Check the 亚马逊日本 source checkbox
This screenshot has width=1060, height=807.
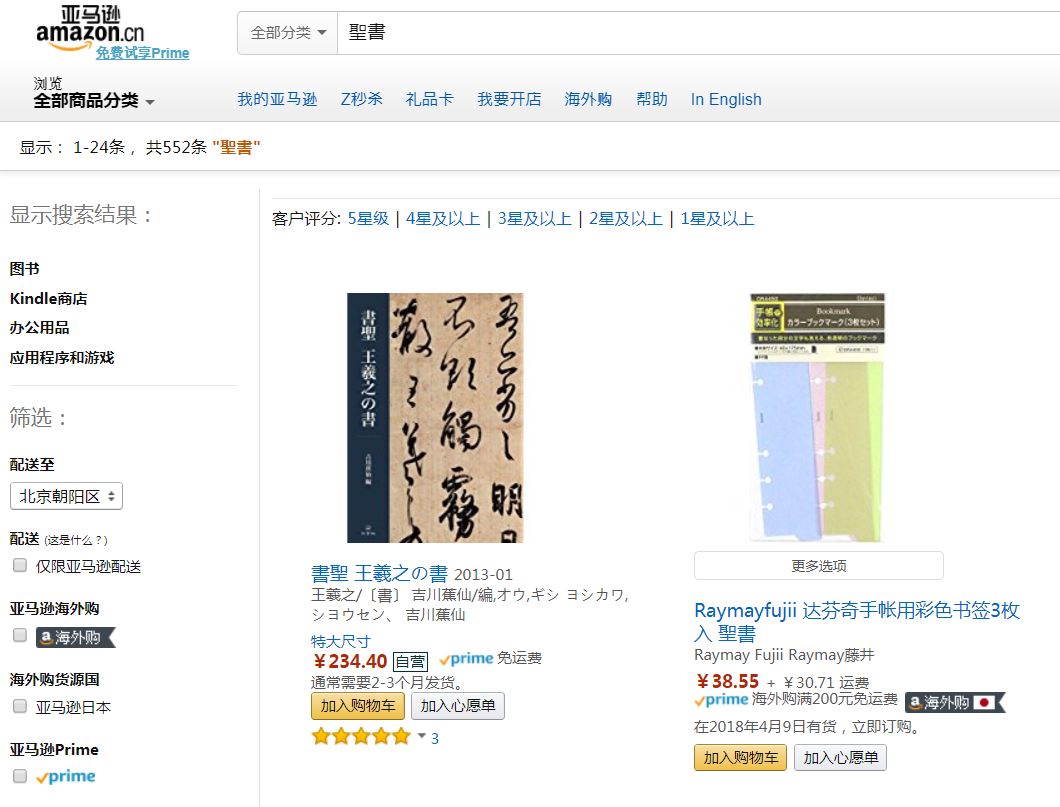(x=20, y=706)
